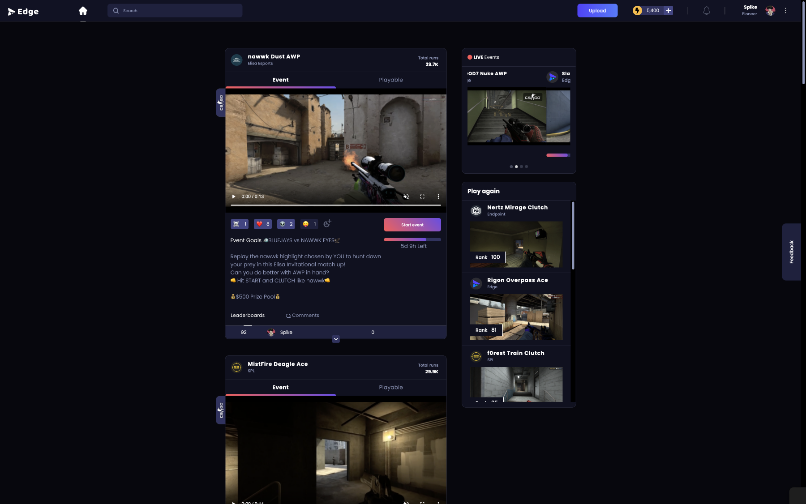806x504 pixels.
Task: Select Event tab on MistFire Deagle Ace
Action: pyautogui.click(x=280, y=387)
